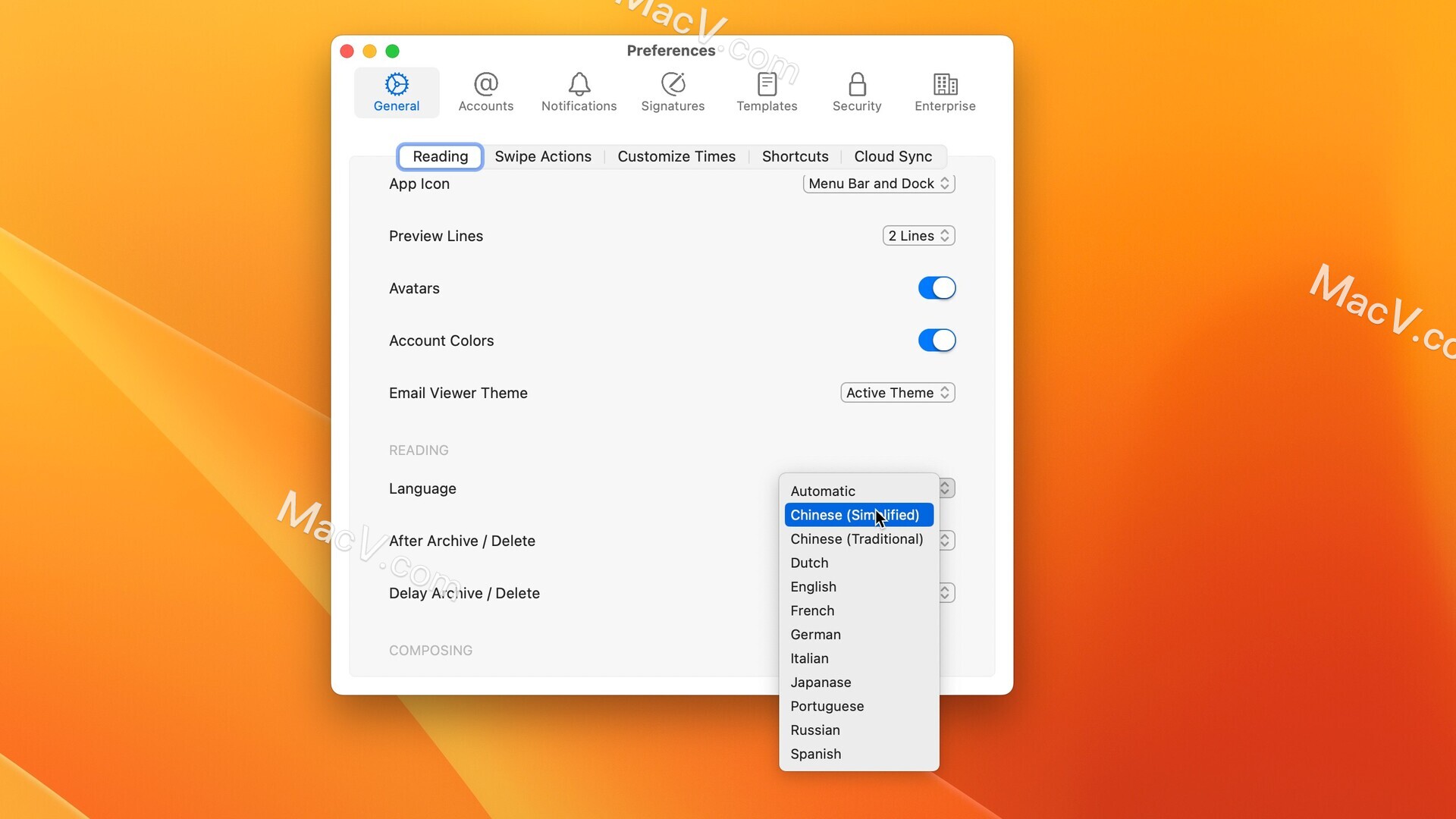Switch to the Customize Times tab
Viewport: 1456px width, 819px height.
coord(676,156)
